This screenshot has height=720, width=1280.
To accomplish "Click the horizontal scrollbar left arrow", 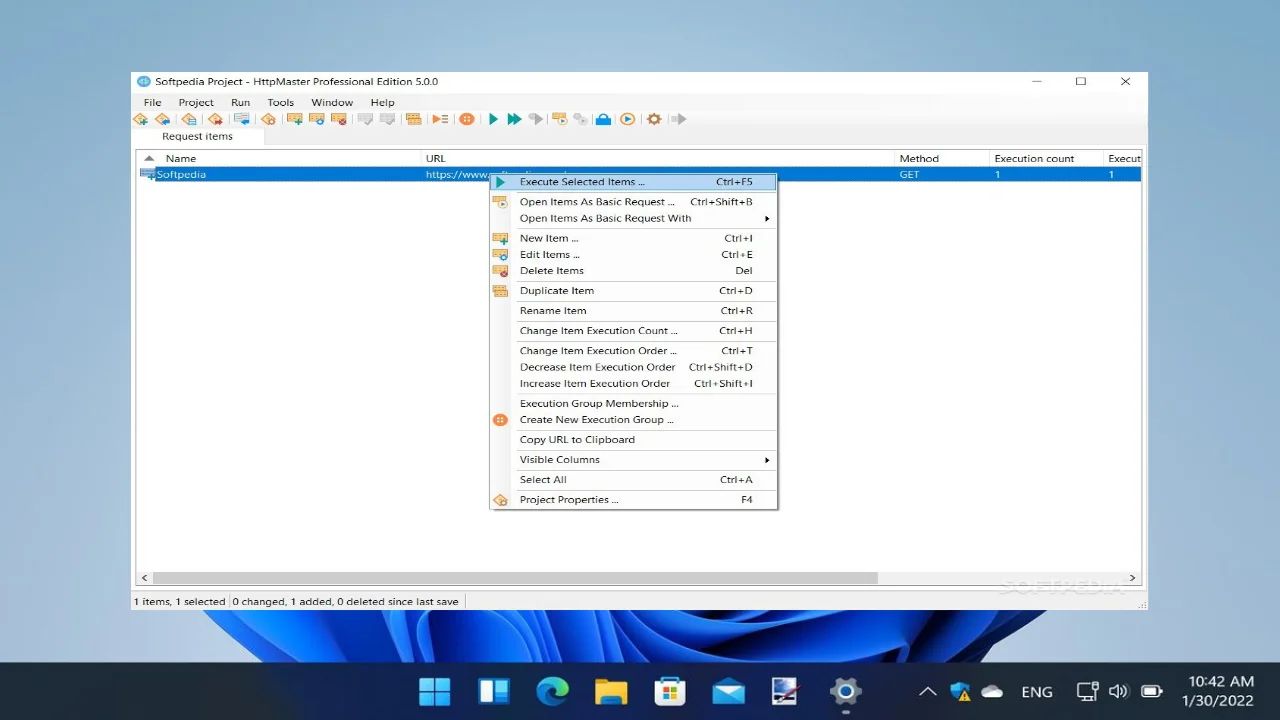I will 144,578.
